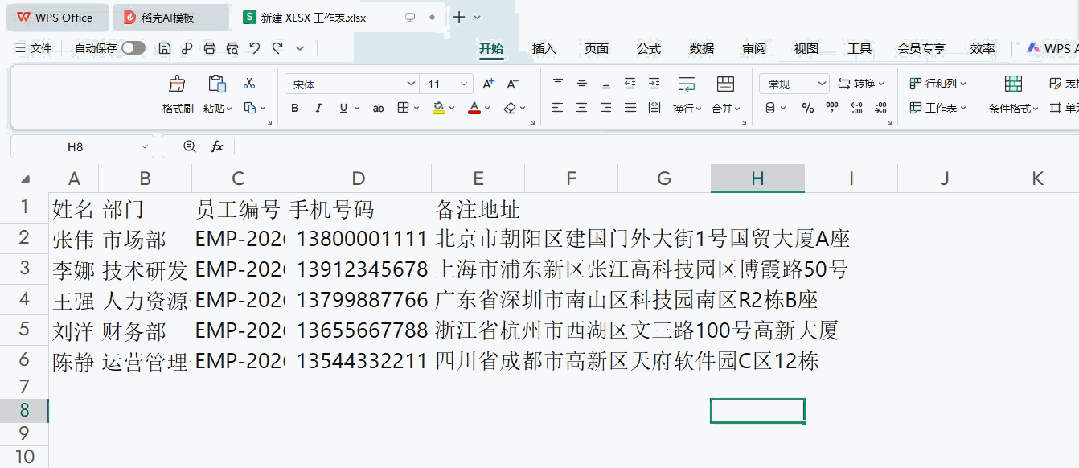The width and height of the screenshot is (1079, 468).
Task: Click the zoom magnifier icon near formula bar
Action: [189, 147]
